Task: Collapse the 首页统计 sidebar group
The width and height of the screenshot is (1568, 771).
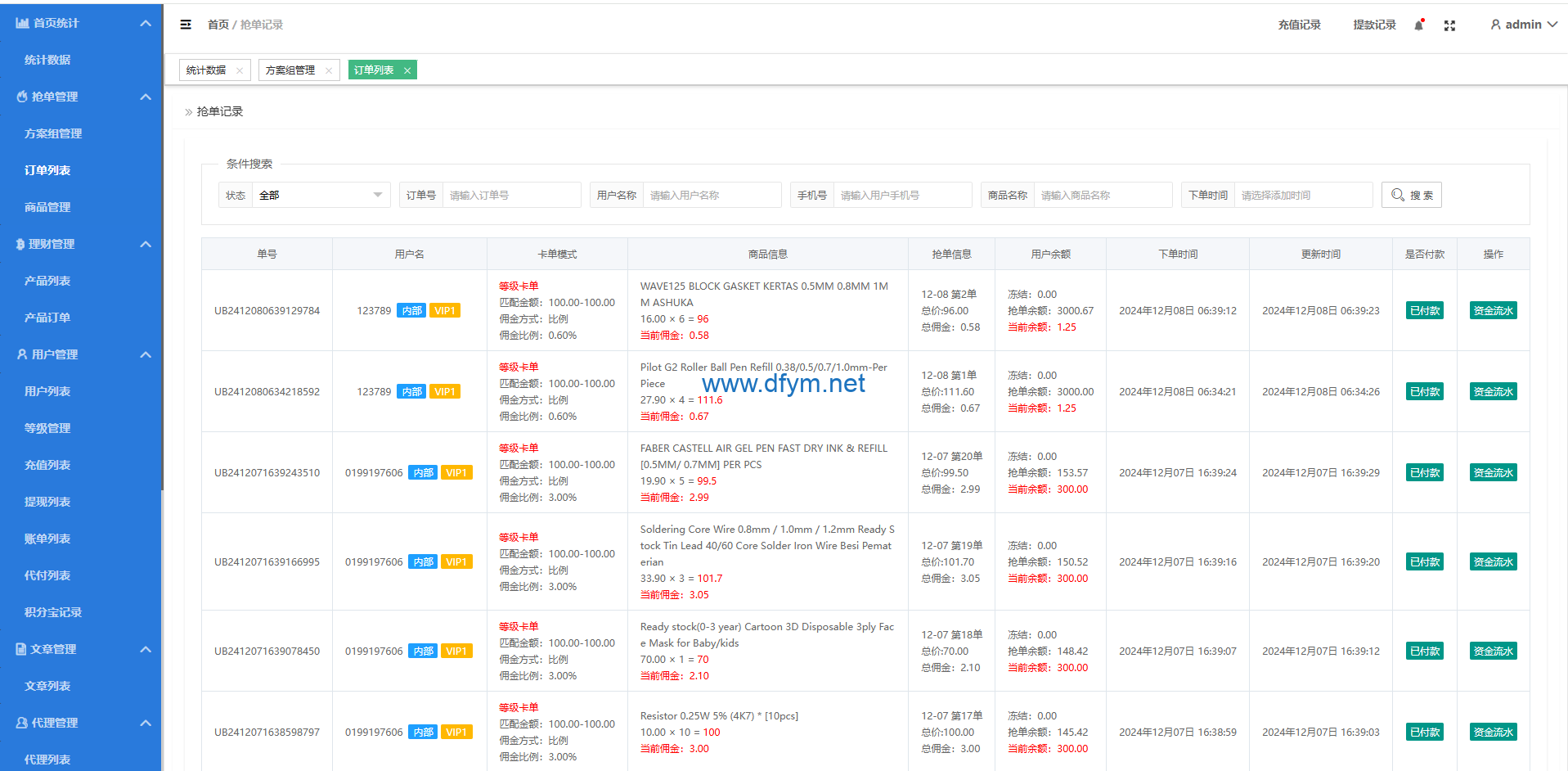Action: pyautogui.click(x=146, y=23)
